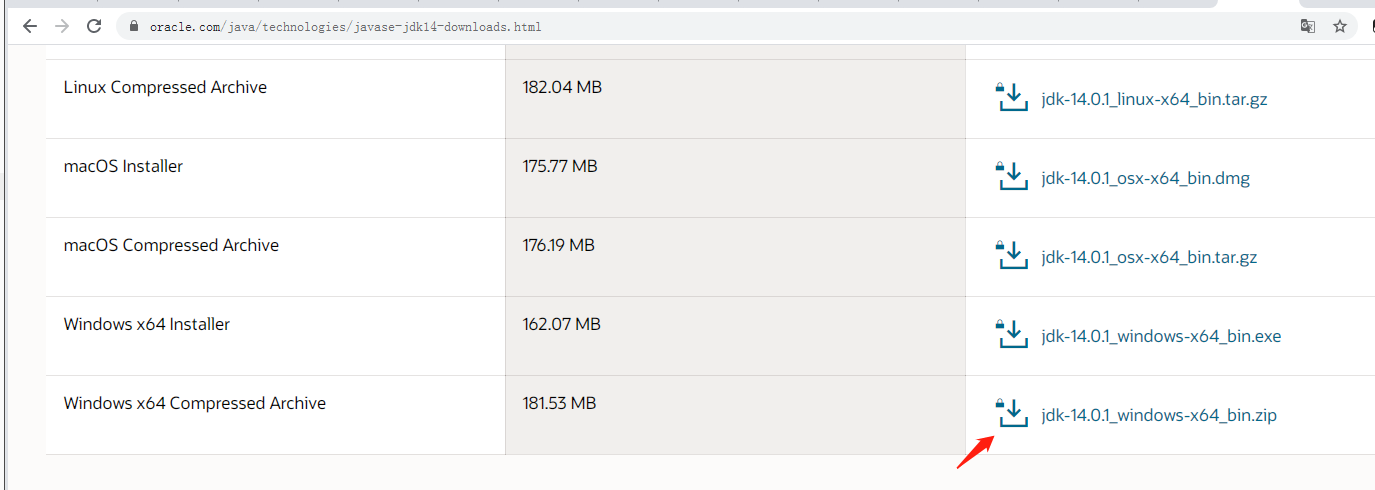Click the 162.07 MB size cell

pos(561,325)
